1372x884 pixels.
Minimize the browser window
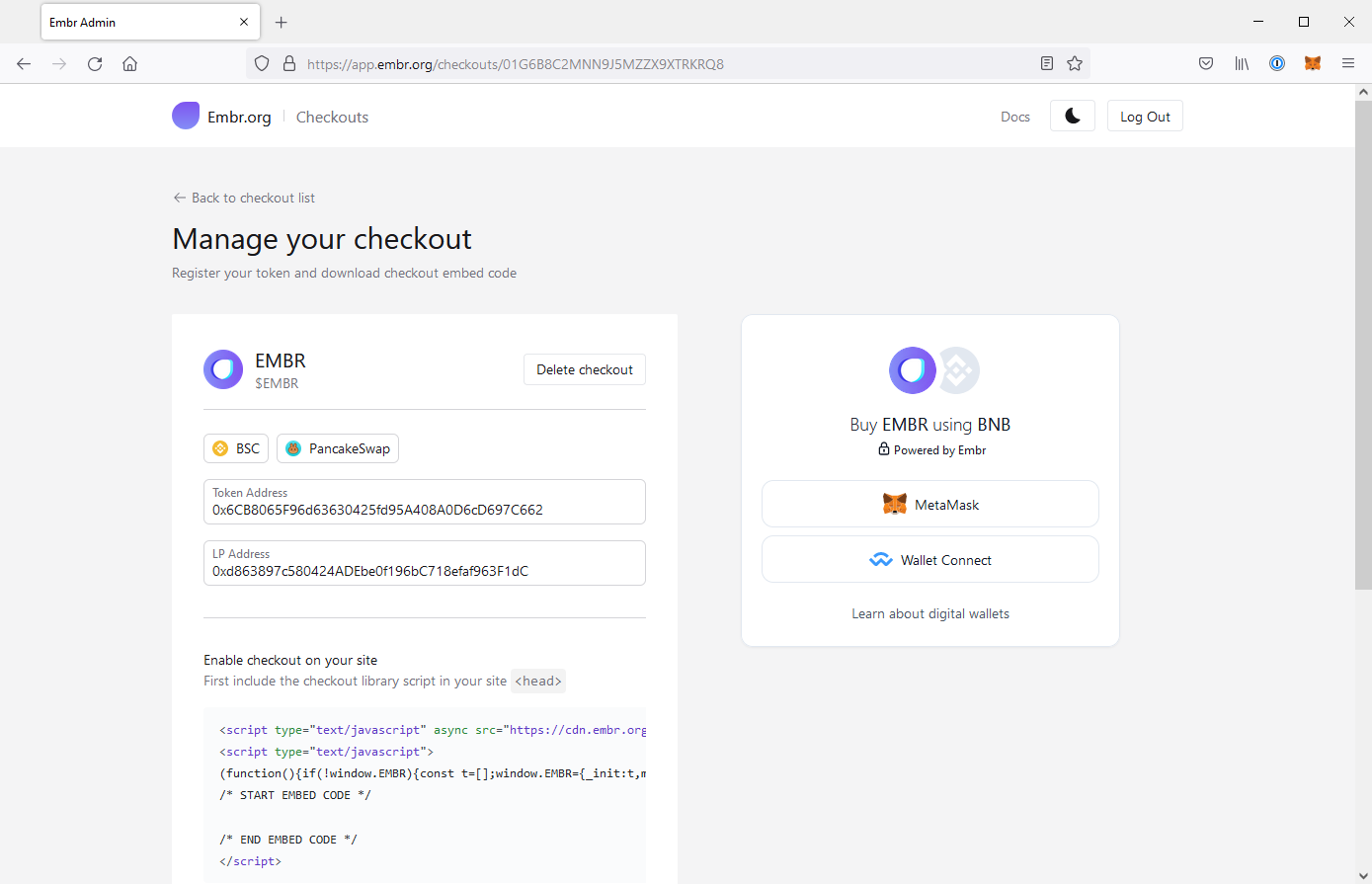pyautogui.click(x=1258, y=22)
